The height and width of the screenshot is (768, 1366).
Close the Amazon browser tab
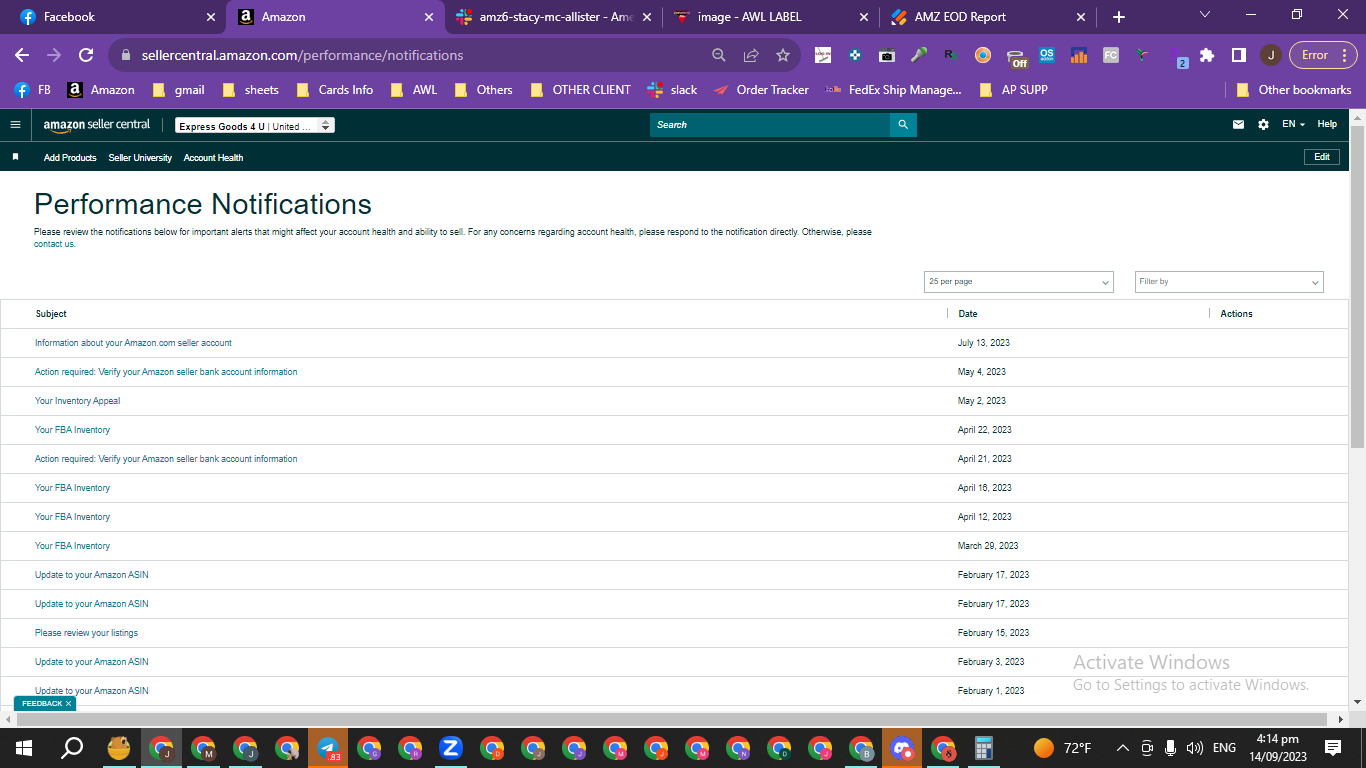click(x=428, y=17)
